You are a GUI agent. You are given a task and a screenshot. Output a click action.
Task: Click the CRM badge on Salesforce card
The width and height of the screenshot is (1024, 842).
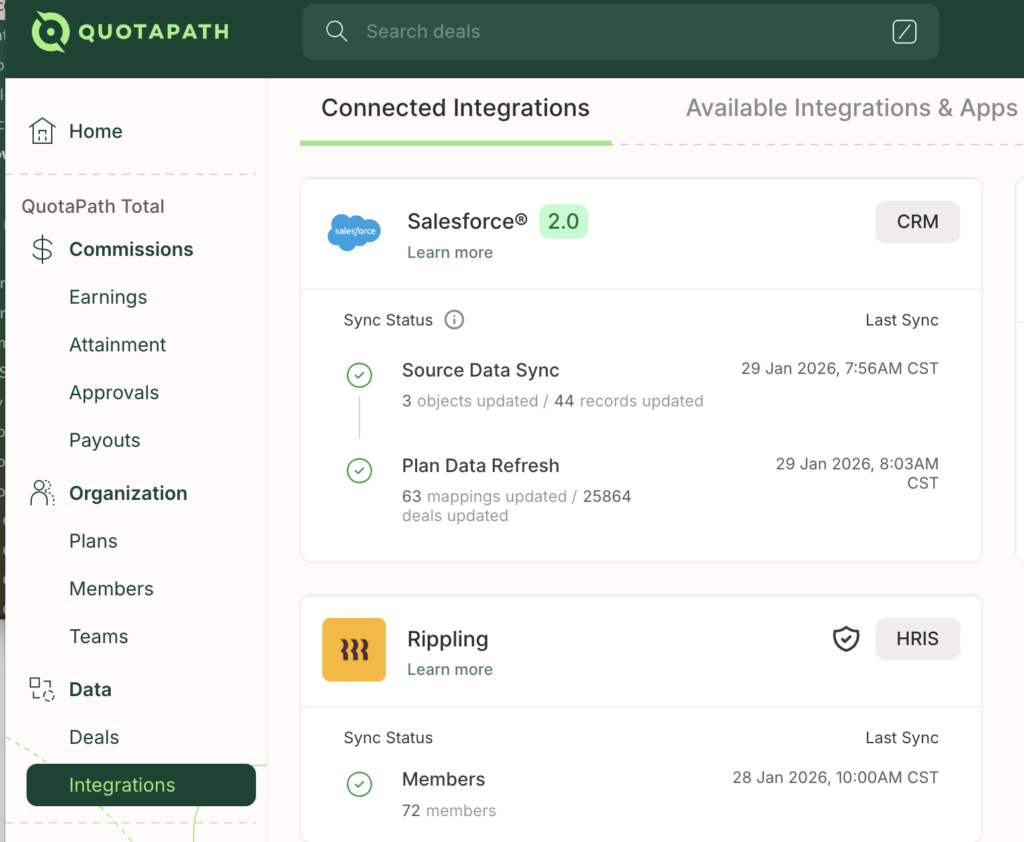click(x=917, y=221)
